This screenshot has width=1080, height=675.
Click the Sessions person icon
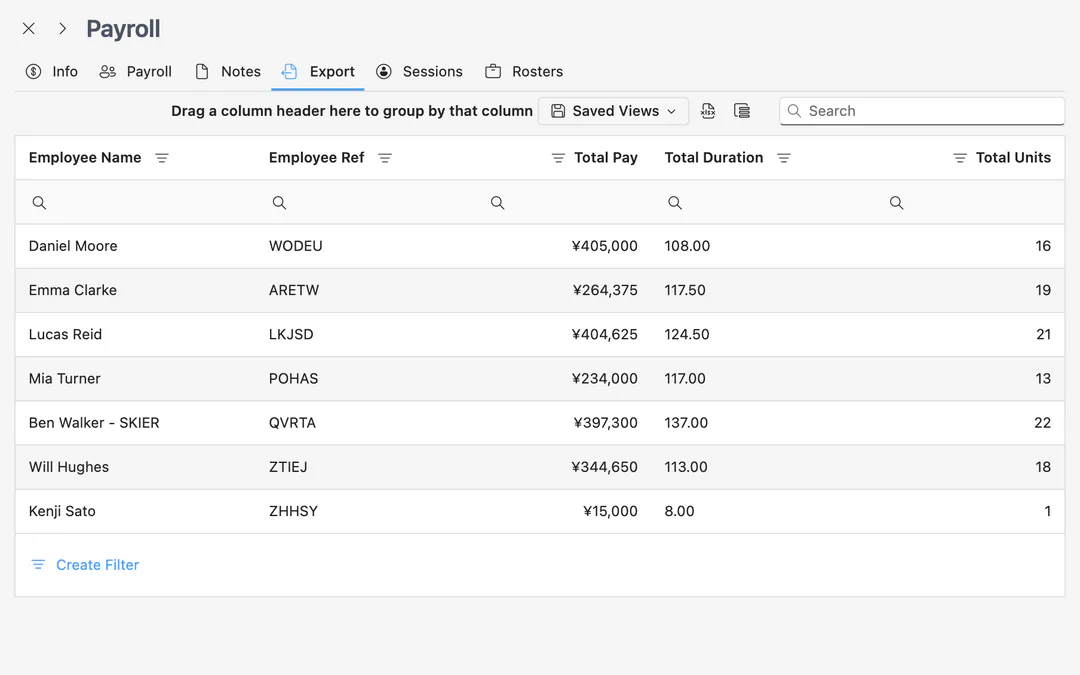384,72
